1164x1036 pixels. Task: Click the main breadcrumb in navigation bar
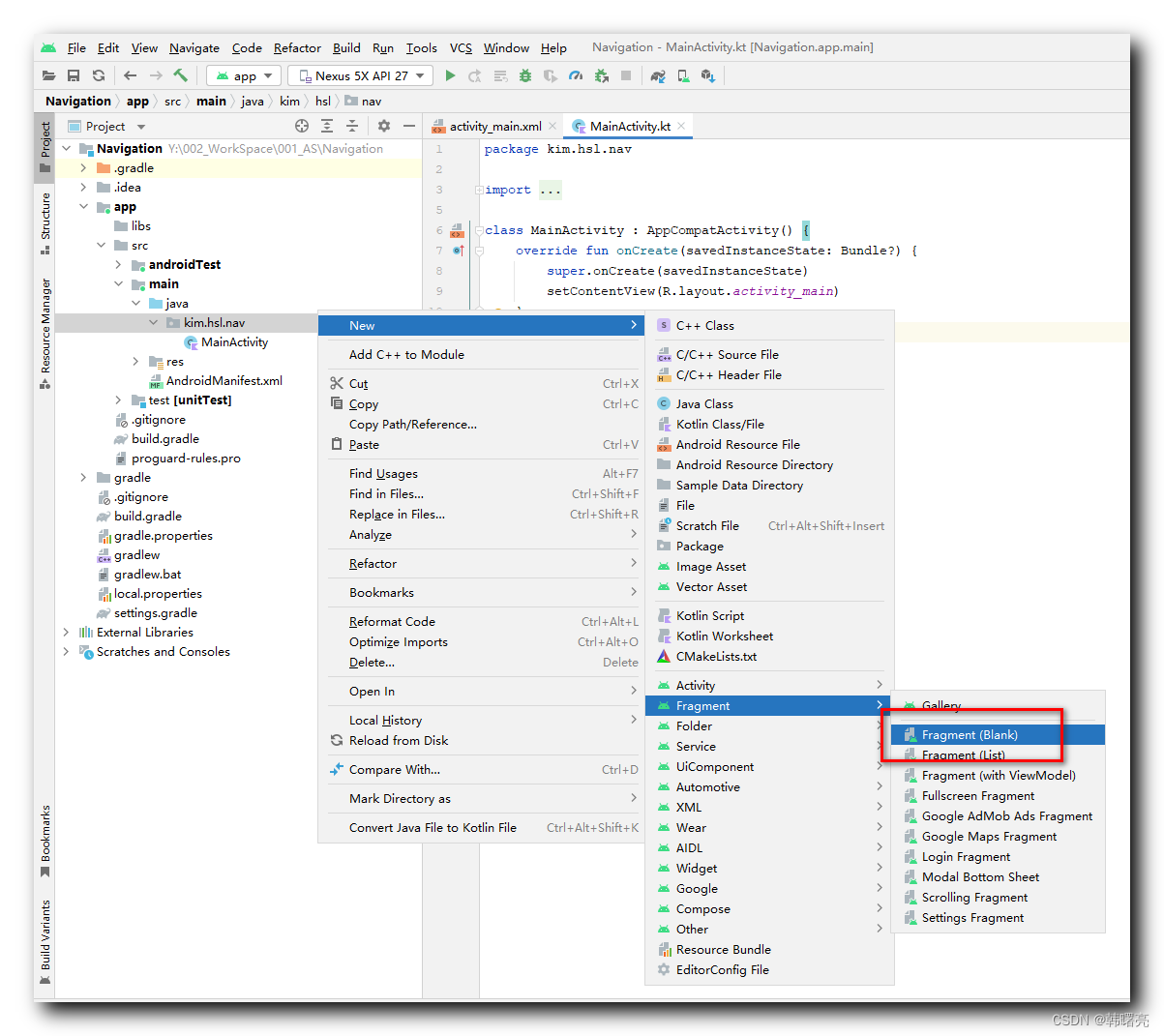[x=211, y=101]
